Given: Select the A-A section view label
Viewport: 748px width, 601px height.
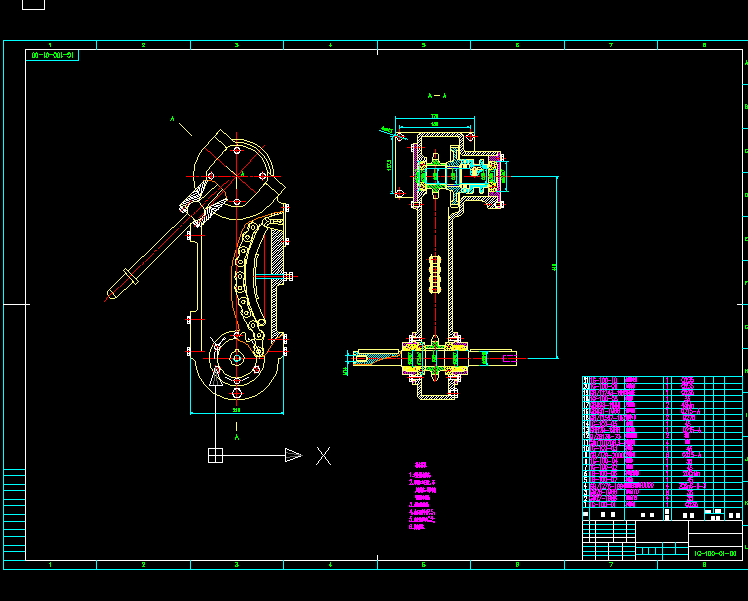Looking at the screenshot, I should [437, 96].
